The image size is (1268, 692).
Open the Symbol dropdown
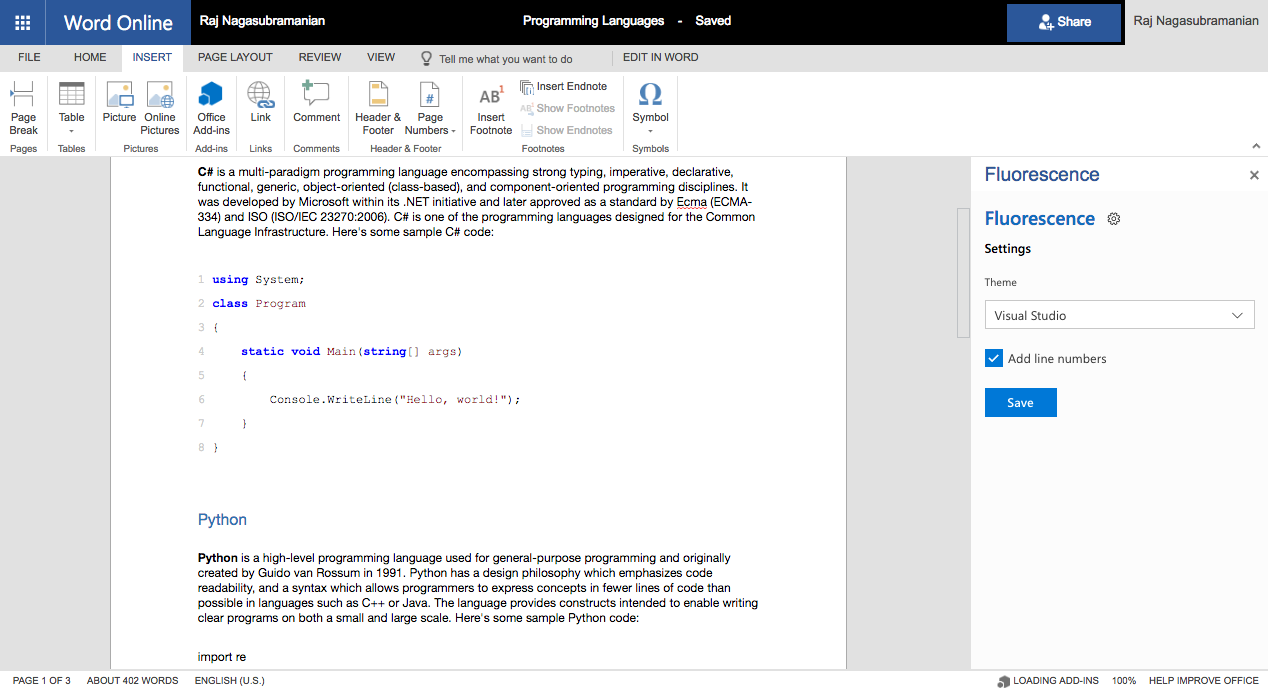pyautogui.click(x=650, y=109)
